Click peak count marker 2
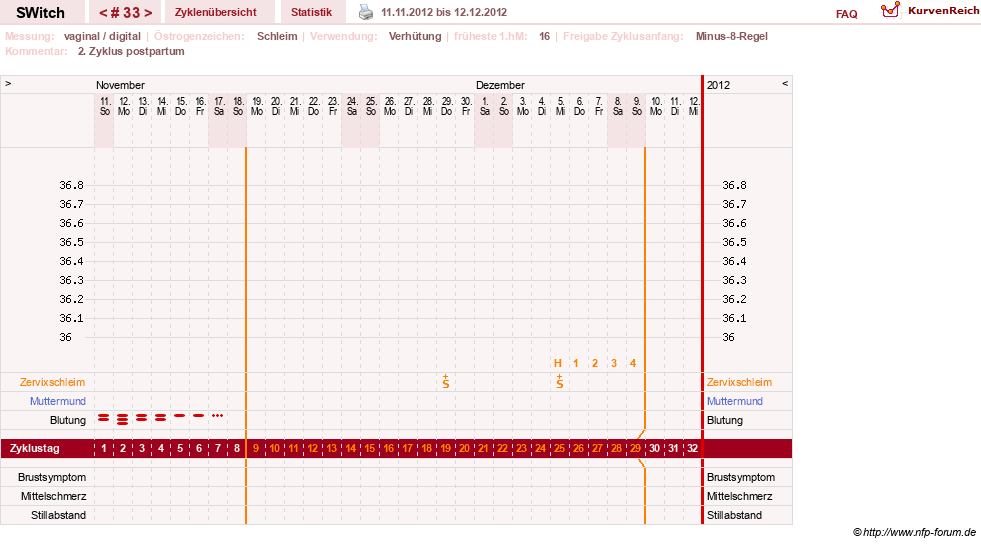The image size is (981, 544). pos(595,363)
